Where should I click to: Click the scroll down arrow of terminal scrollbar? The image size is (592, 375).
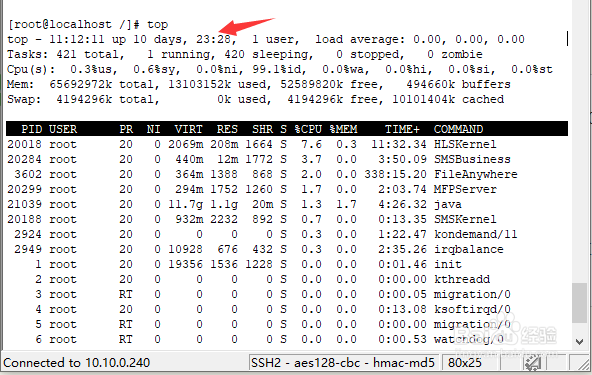point(580,341)
